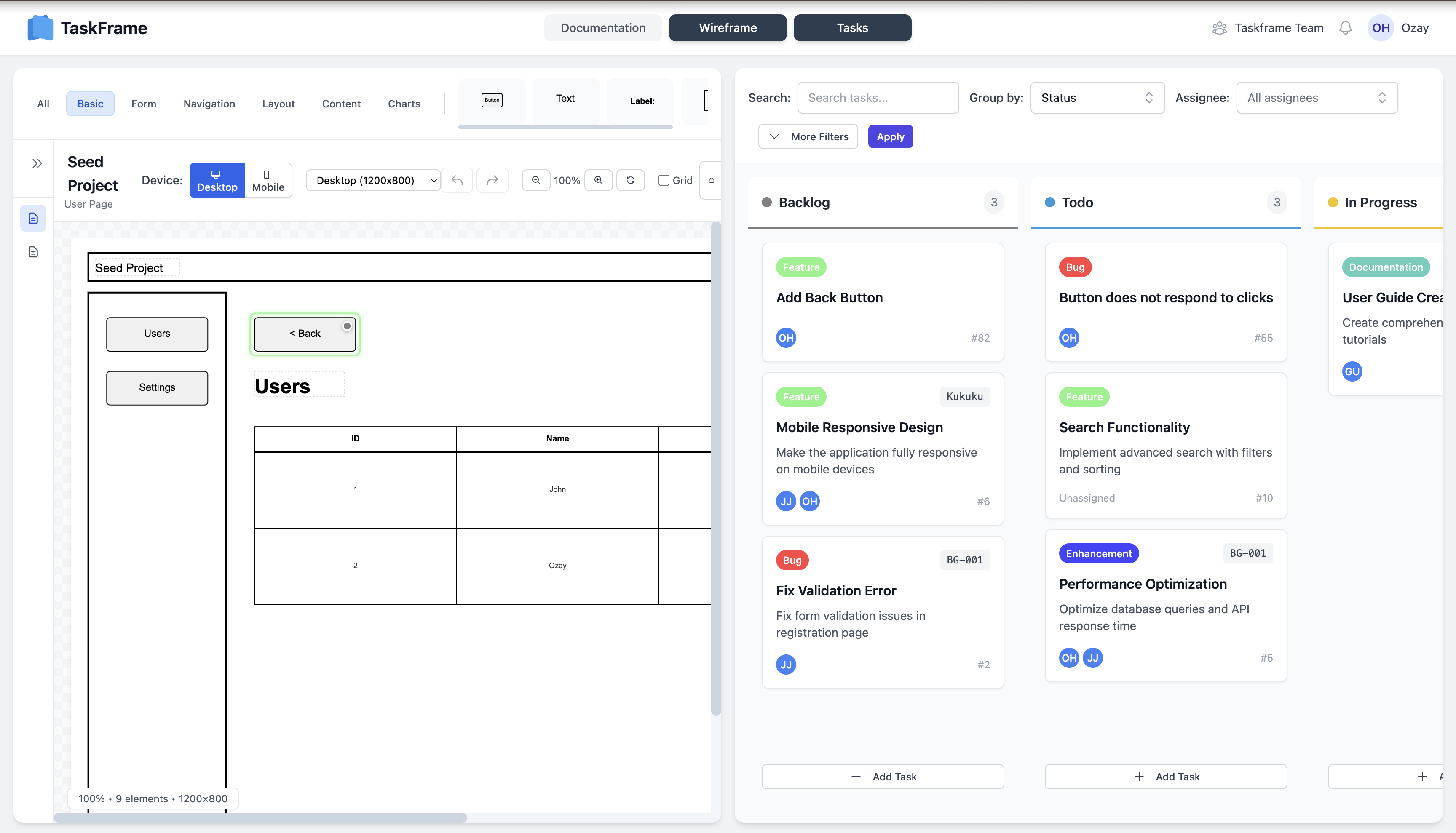The height and width of the screenshot is (833, 1456).
Task: Click the zoom out magnifier icon
Action: tap(536, 180)
